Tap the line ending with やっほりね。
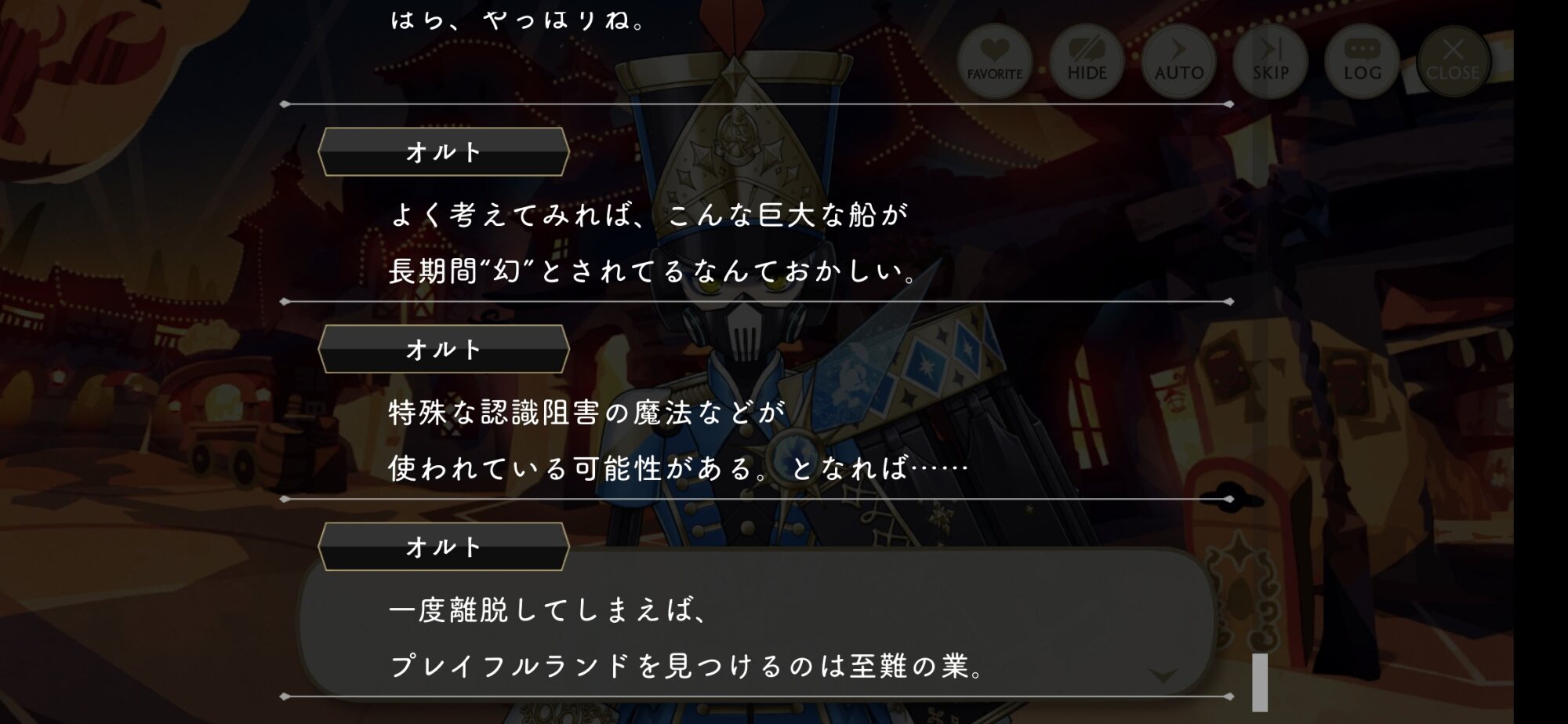Image resolution: width=1568 pixels, height=724 pixels. 517,19
